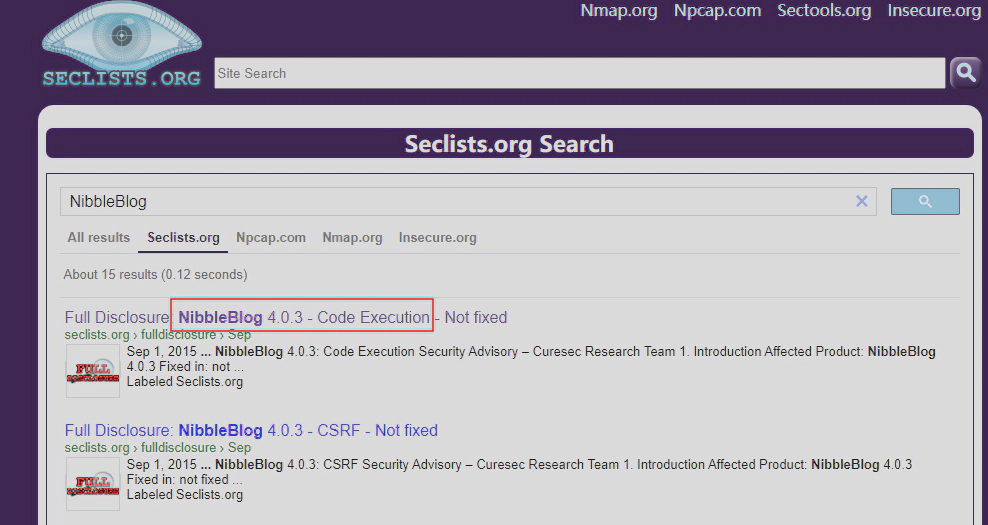Open the Insecure.org header link
The height and width of the screenshot is (525, 988).
click(934, 11)
